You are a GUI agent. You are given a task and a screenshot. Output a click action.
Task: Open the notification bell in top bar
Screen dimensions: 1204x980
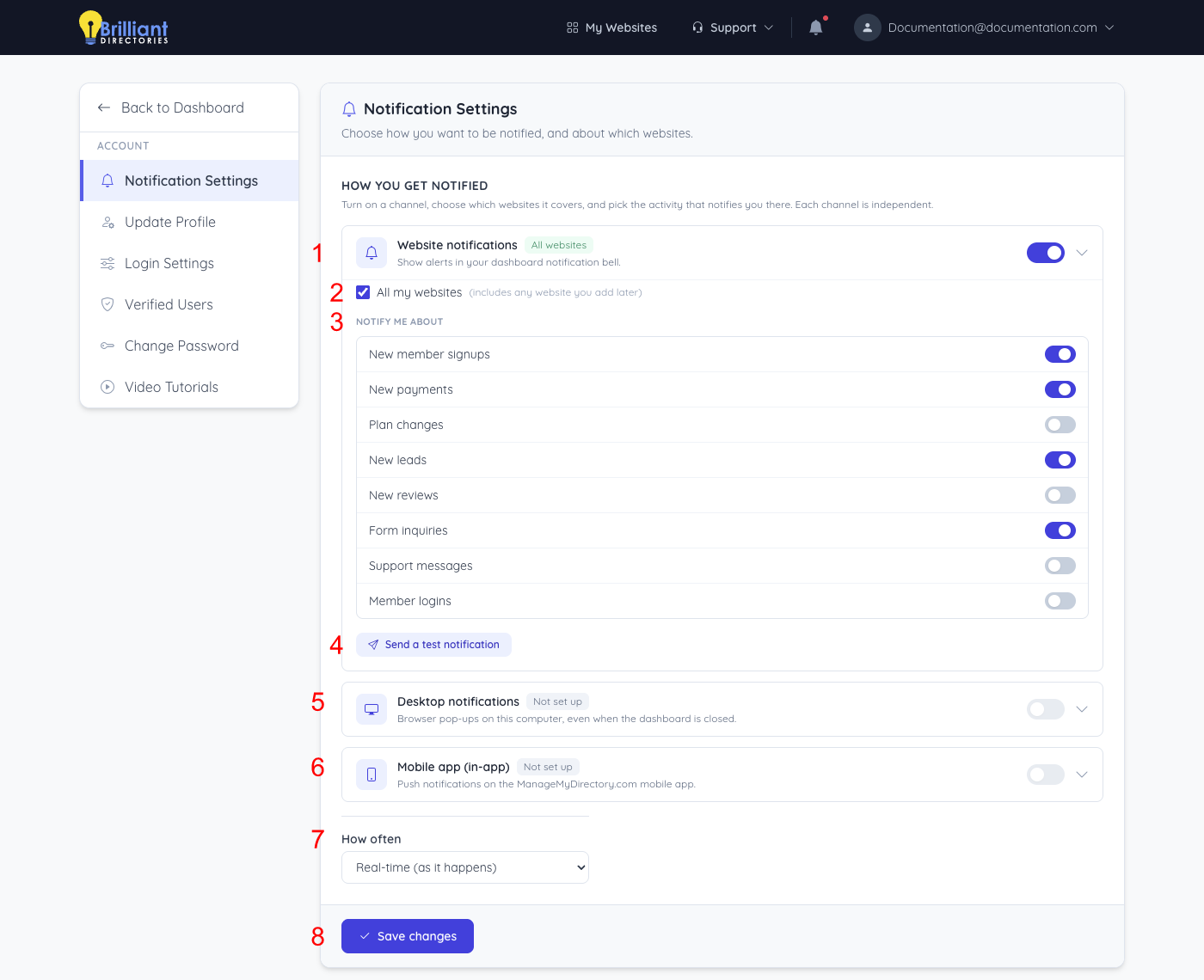816,28
